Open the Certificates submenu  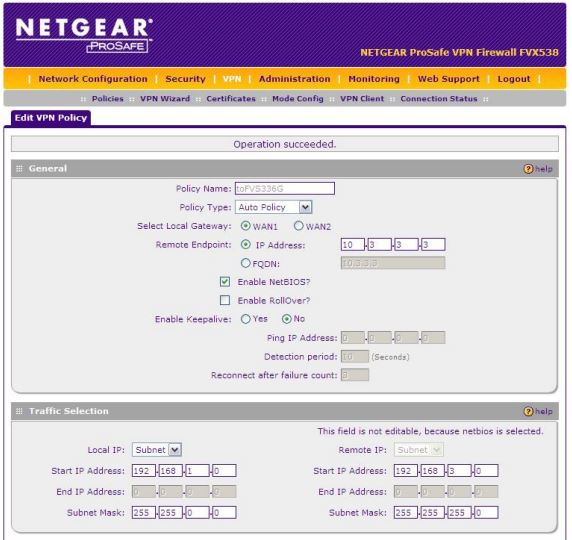click(231, 99)
